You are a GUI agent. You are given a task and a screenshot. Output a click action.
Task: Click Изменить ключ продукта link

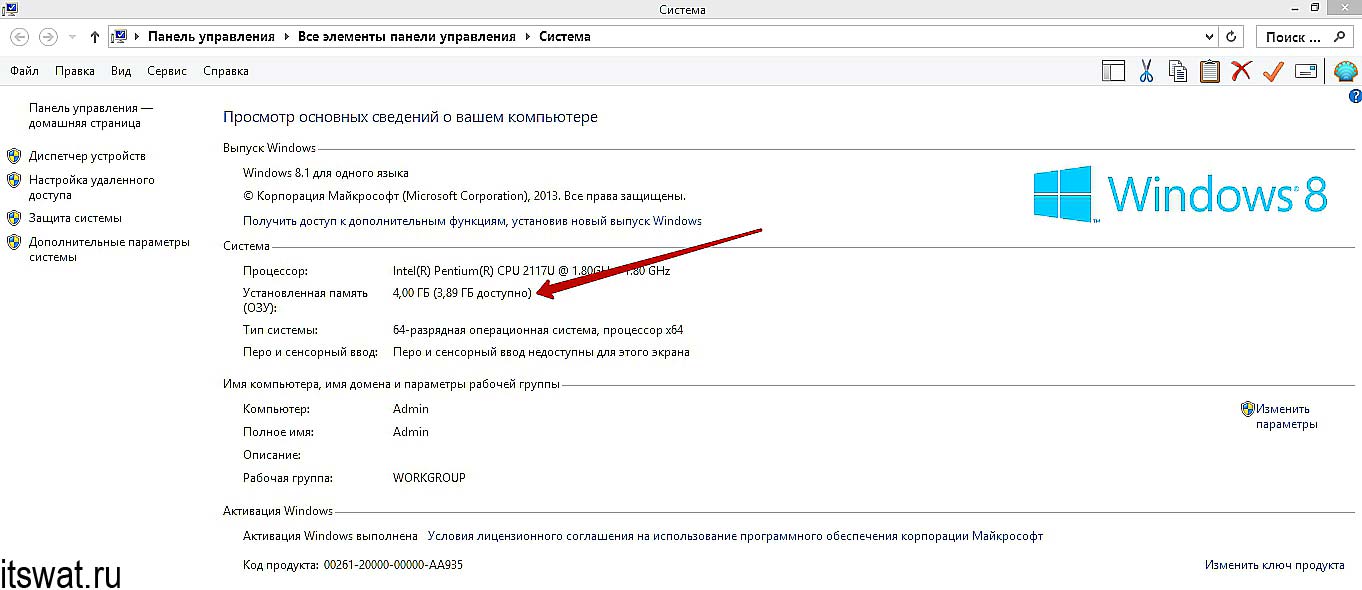point(1274,565)
